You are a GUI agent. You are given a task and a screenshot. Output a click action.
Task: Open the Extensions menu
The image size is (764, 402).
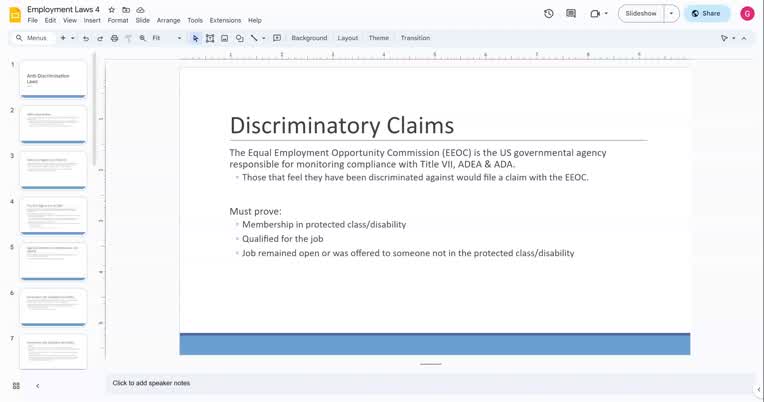tap(225, 20)
